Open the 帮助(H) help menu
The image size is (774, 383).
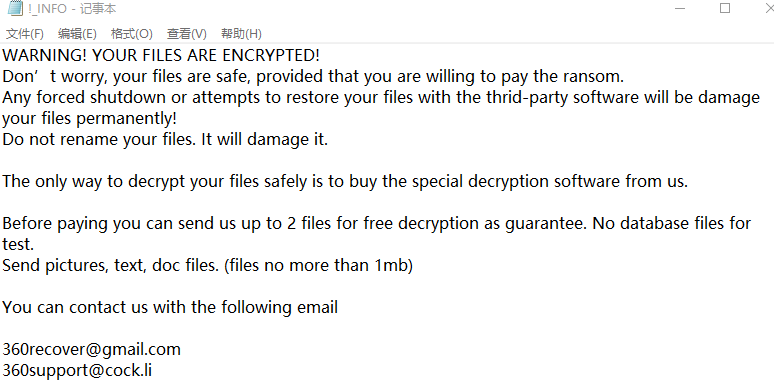coord(241,34)
